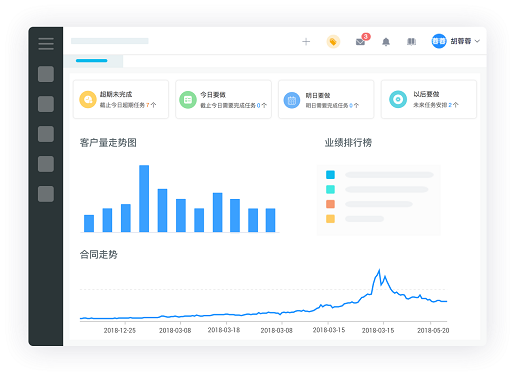Click the plus (add new) icon
Viewport: 515px width, 376px height.
coord(306,42)
